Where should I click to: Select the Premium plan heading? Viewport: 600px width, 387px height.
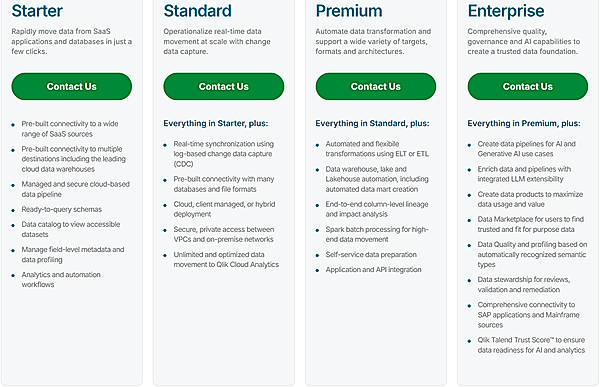coord(349,11)
